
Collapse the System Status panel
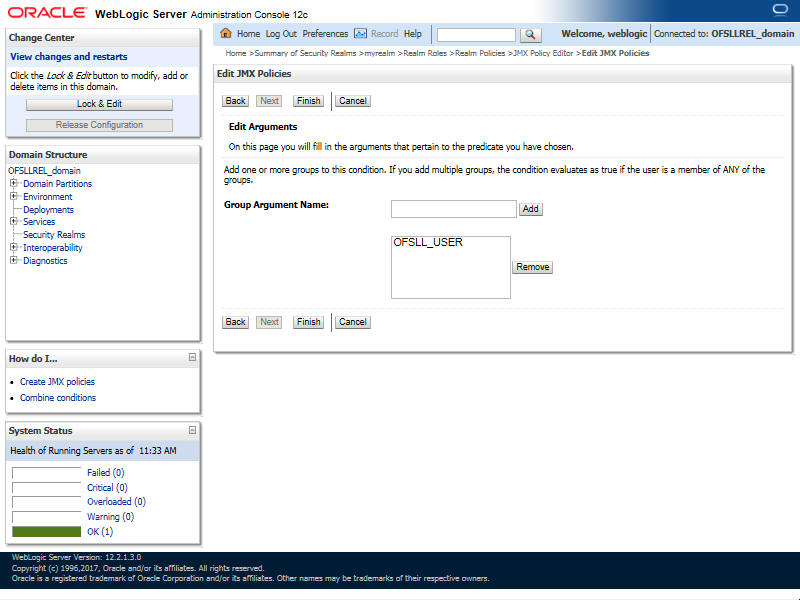click(192, 430)
